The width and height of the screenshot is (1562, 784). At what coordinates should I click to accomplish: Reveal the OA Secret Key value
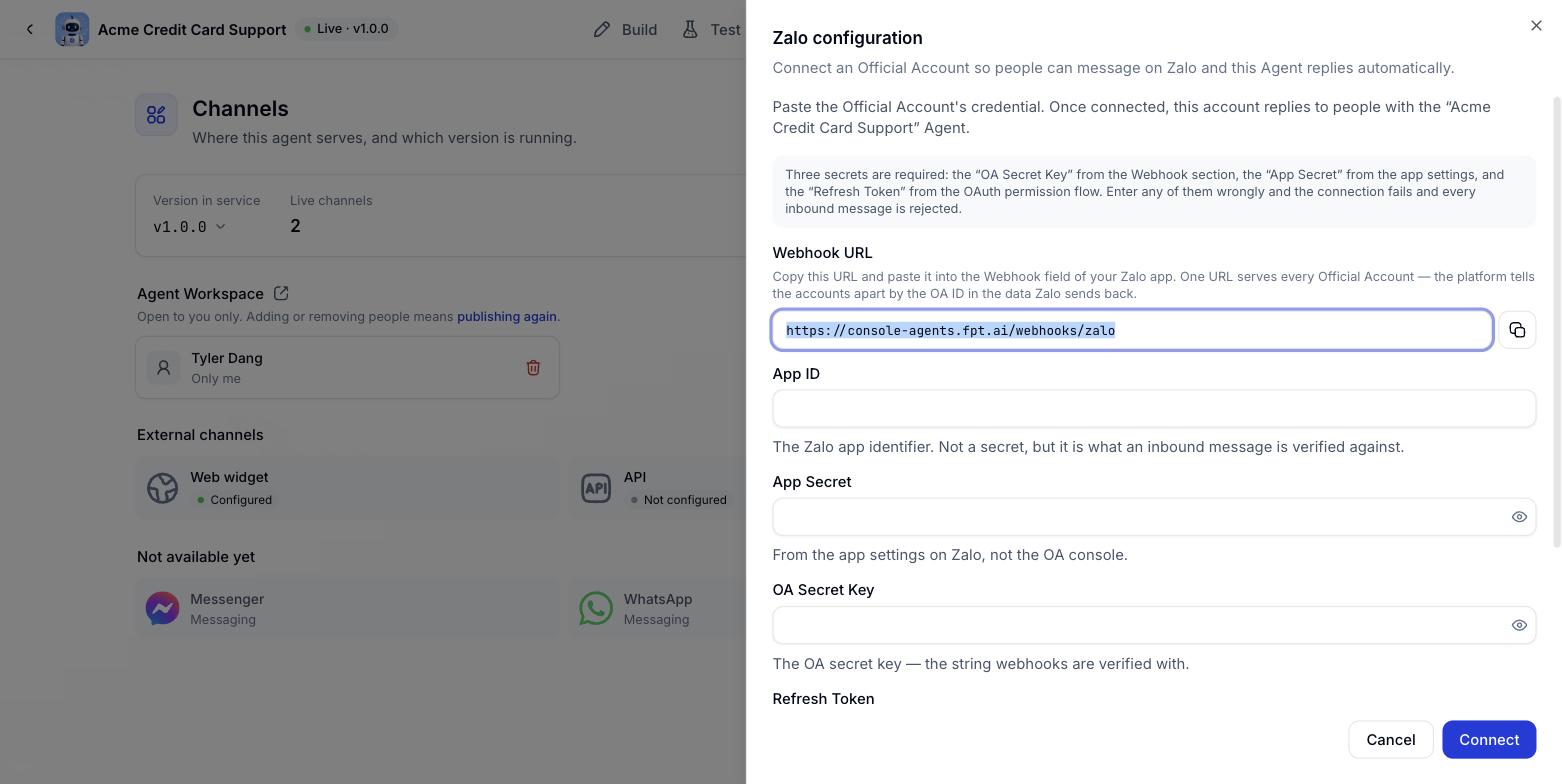click(x=1519, y=625)
